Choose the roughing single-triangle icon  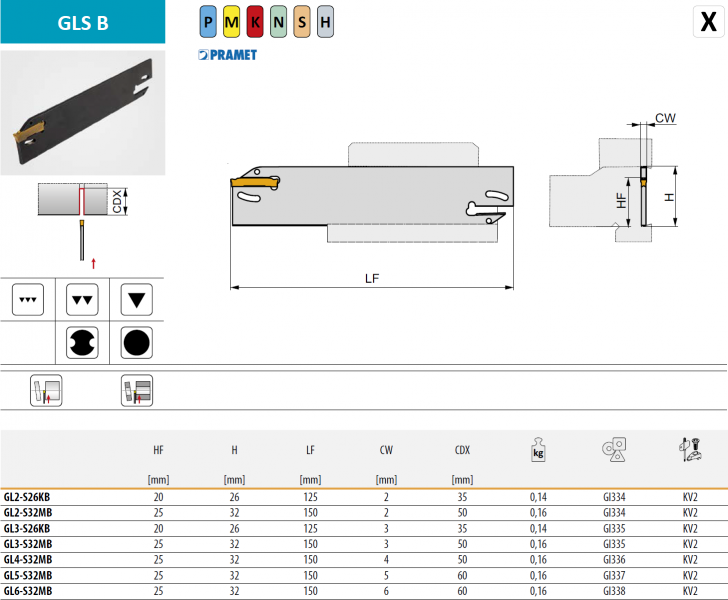pos(136,300)
